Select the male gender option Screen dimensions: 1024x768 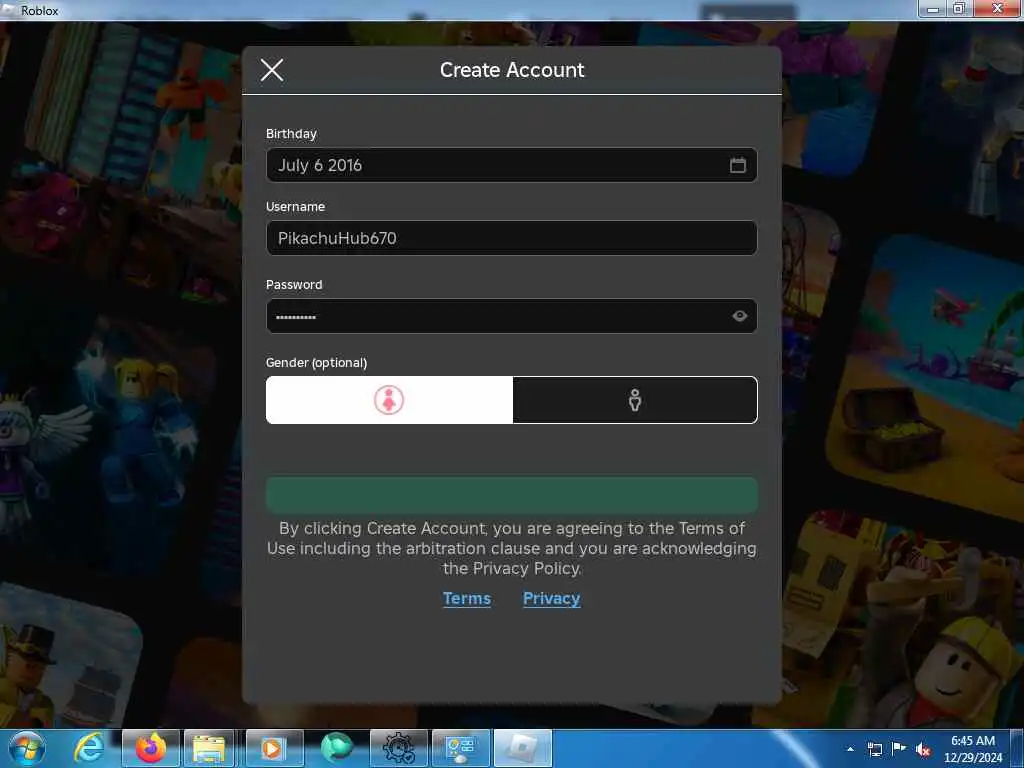(635, 400)
